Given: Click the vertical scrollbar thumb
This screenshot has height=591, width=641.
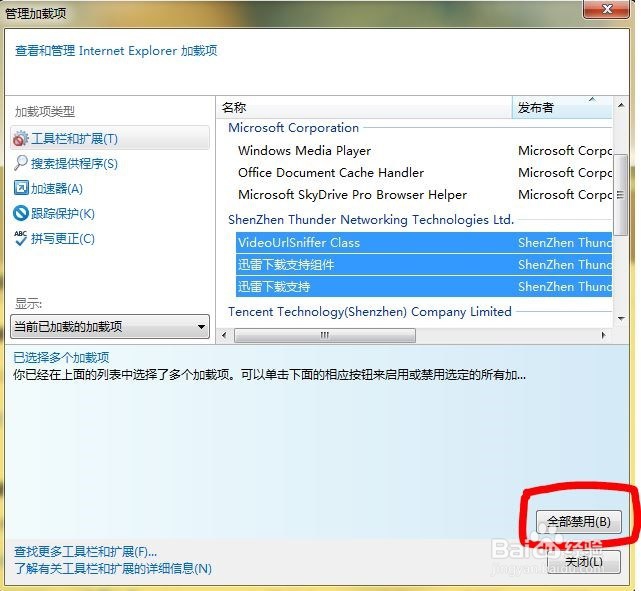Looking at the screenshot, I should coord(621,195).
